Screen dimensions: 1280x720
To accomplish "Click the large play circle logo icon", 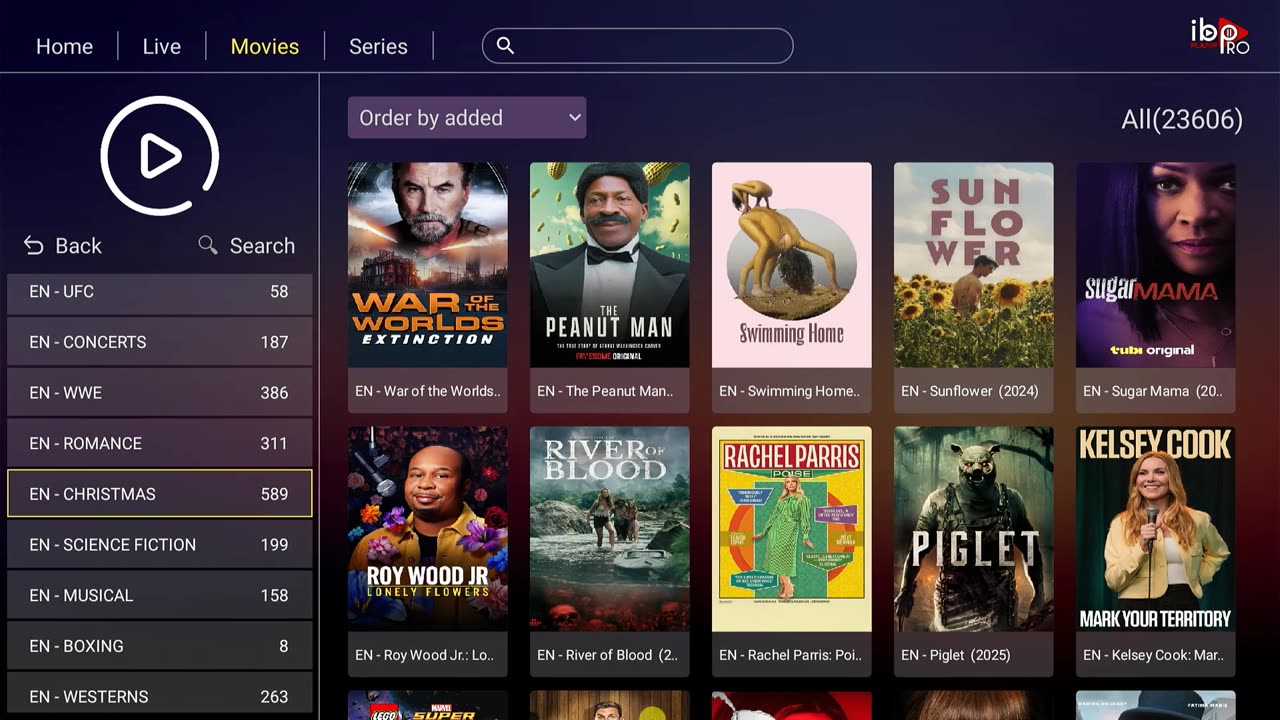I will click(x=159, y=155).
